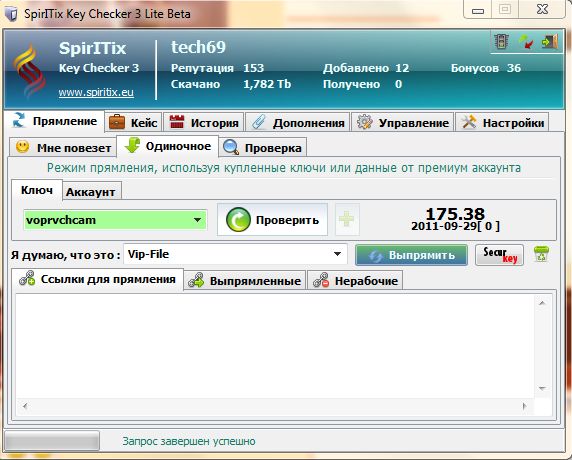Click the Скачано value 1,782 Tb
Viewport: 572px width, 460px height.
[267, 84]
